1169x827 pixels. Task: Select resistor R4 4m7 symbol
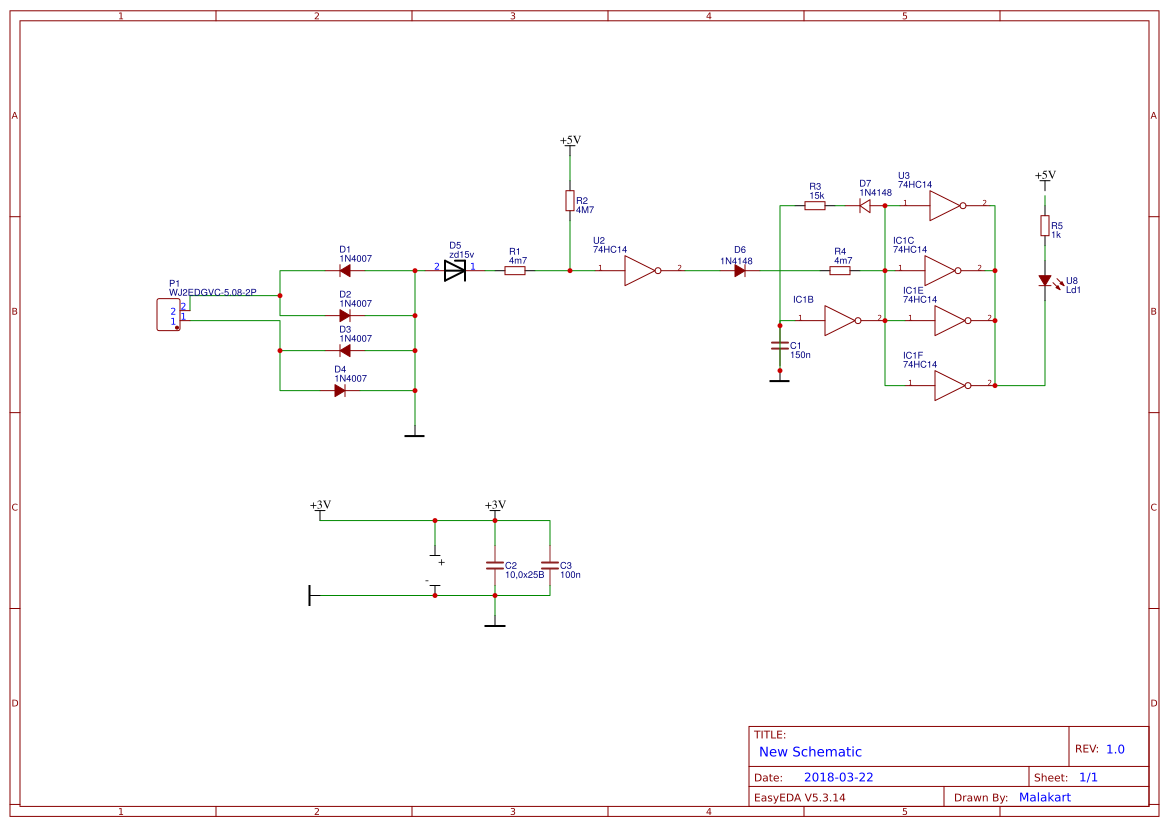click(840, 271)
